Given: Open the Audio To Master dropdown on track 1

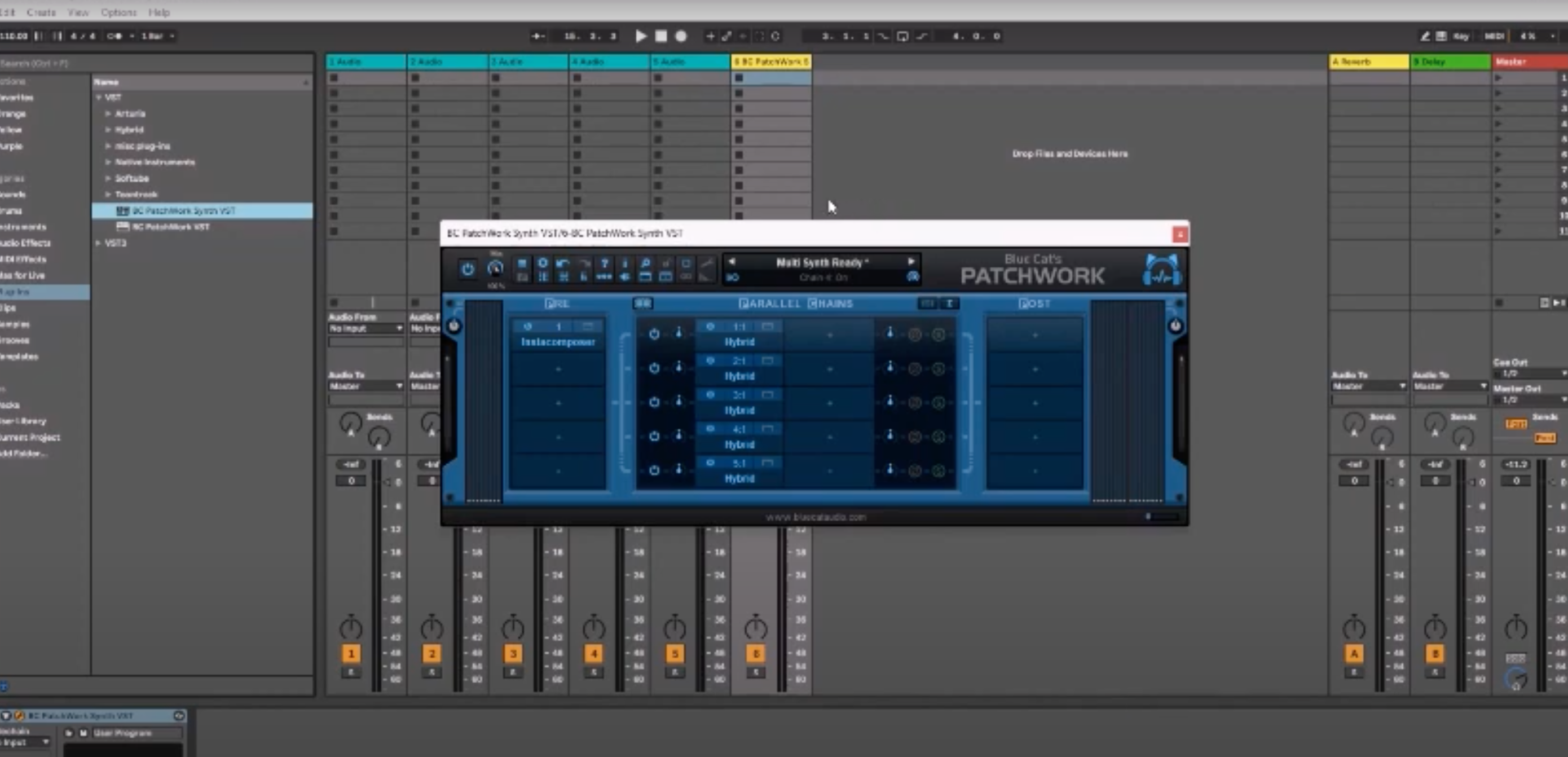Looking at the screenshot, I should (x=365, y=386).
